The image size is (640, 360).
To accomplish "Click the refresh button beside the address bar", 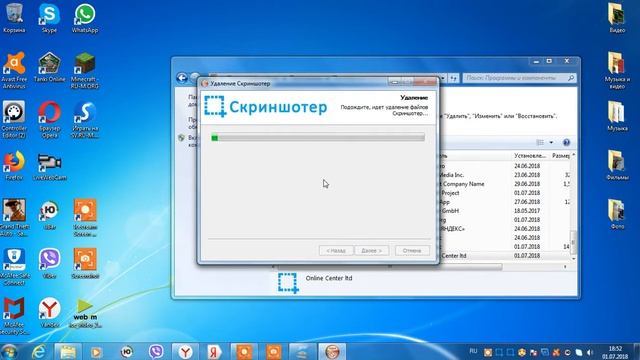I will [x=453, y=78].
